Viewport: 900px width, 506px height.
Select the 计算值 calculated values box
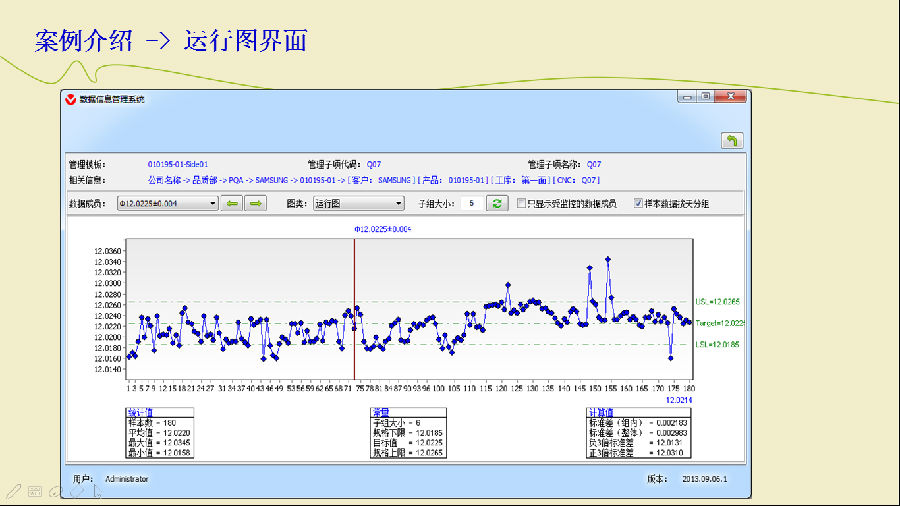(624, 432)
